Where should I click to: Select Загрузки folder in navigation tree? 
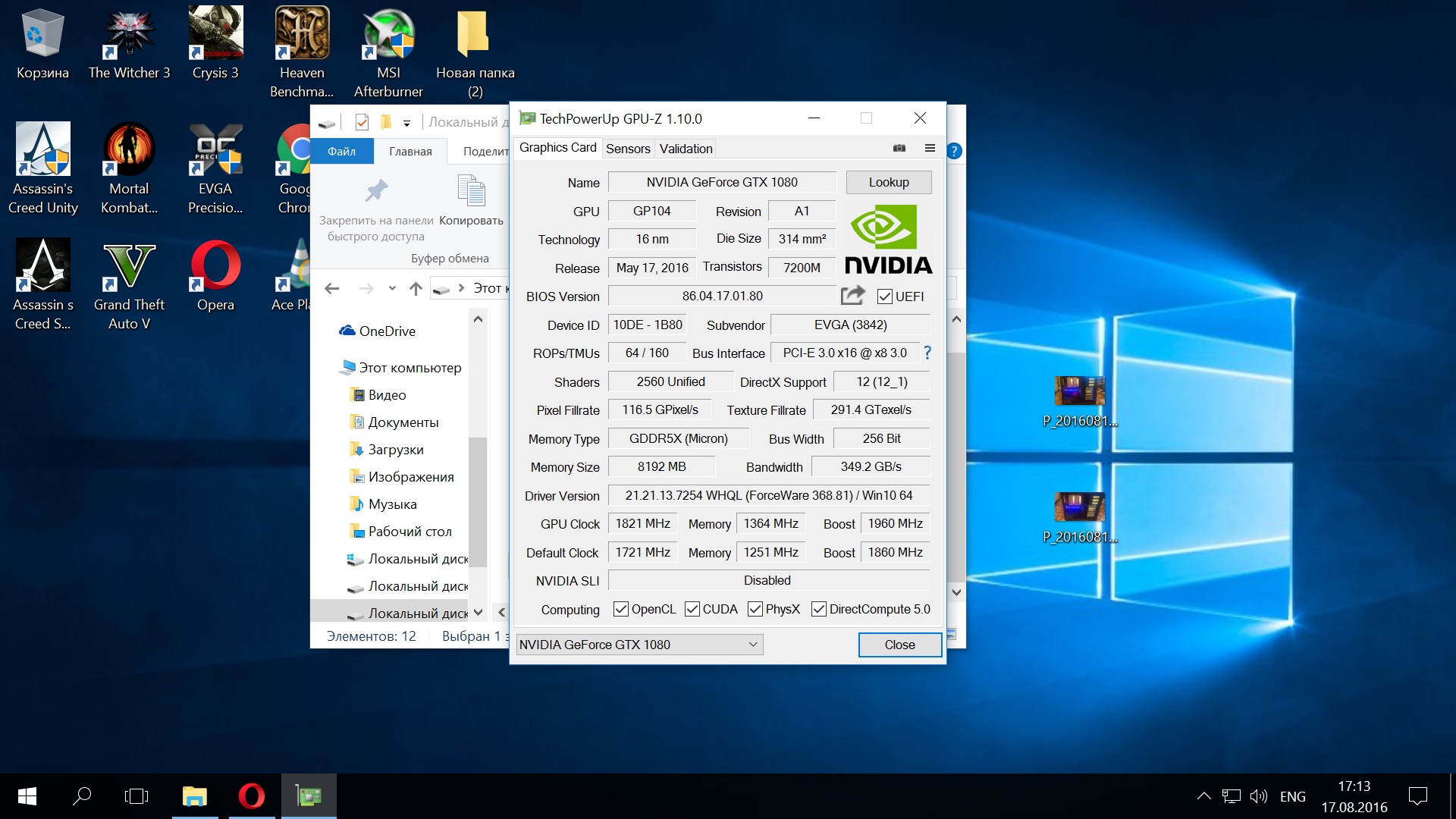tap(387, 450)
